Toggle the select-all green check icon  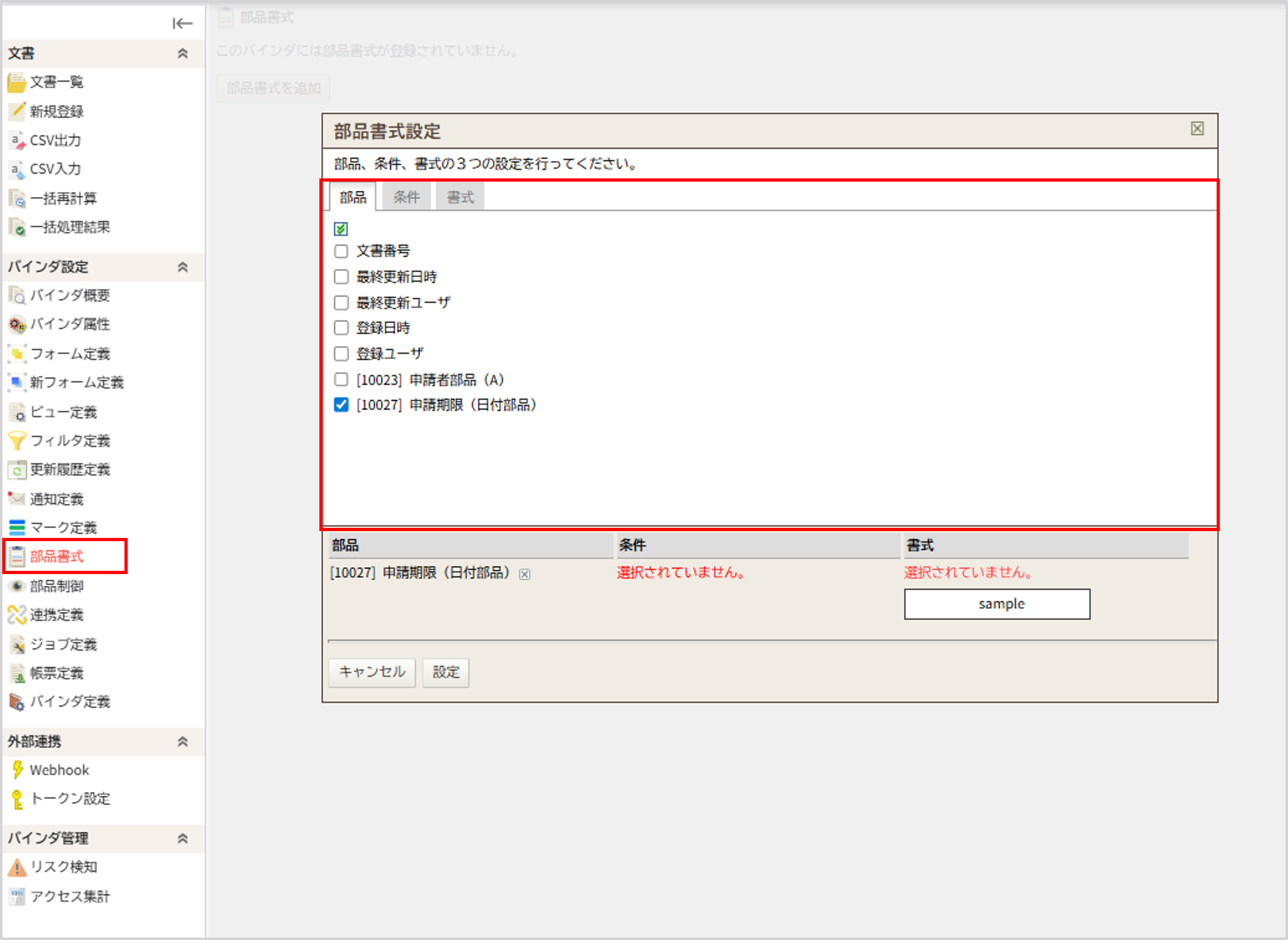(x=340, y=229)
